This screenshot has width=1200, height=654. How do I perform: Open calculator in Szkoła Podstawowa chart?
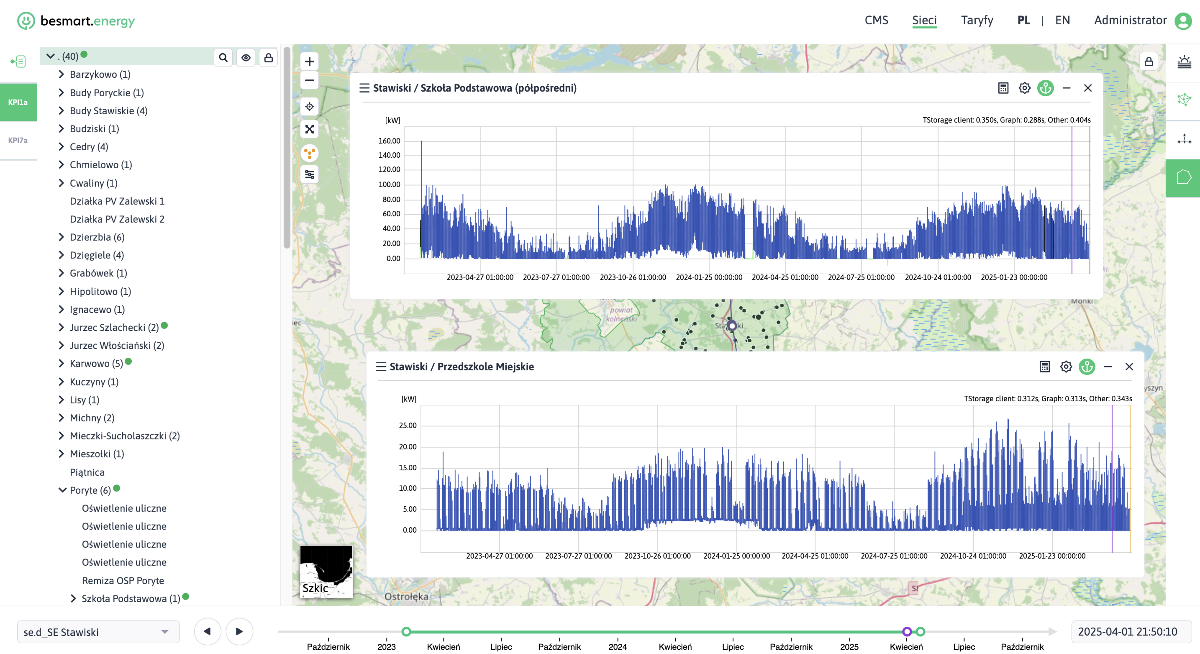click(1003, 88)
